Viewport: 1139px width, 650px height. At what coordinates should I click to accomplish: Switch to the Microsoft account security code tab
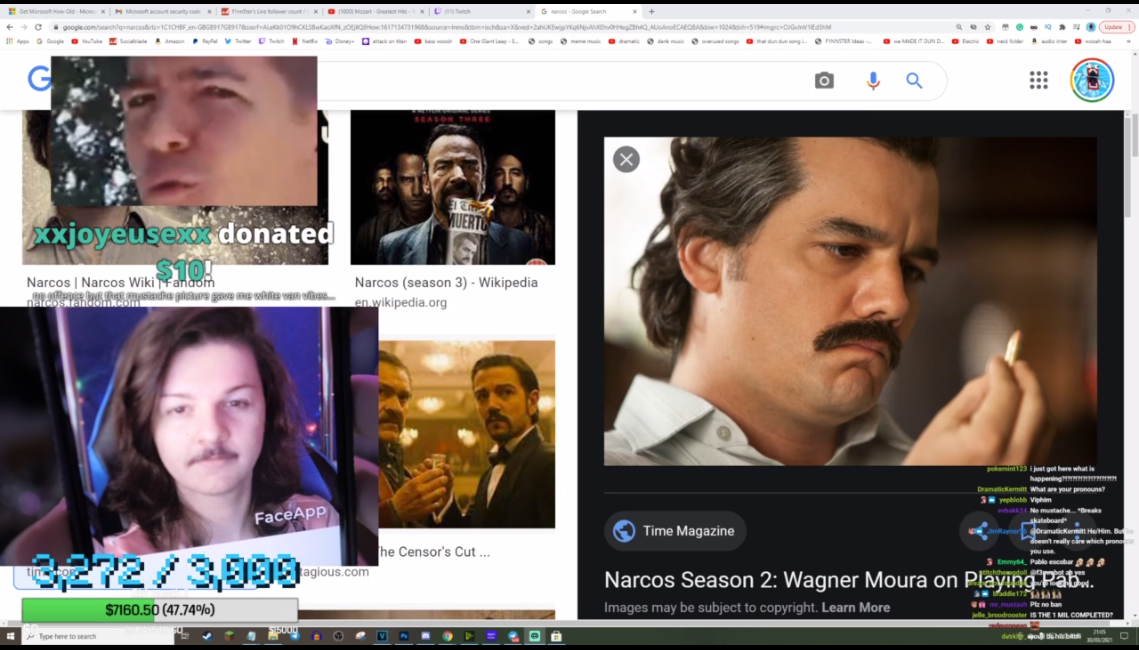(x=163, y=12)
